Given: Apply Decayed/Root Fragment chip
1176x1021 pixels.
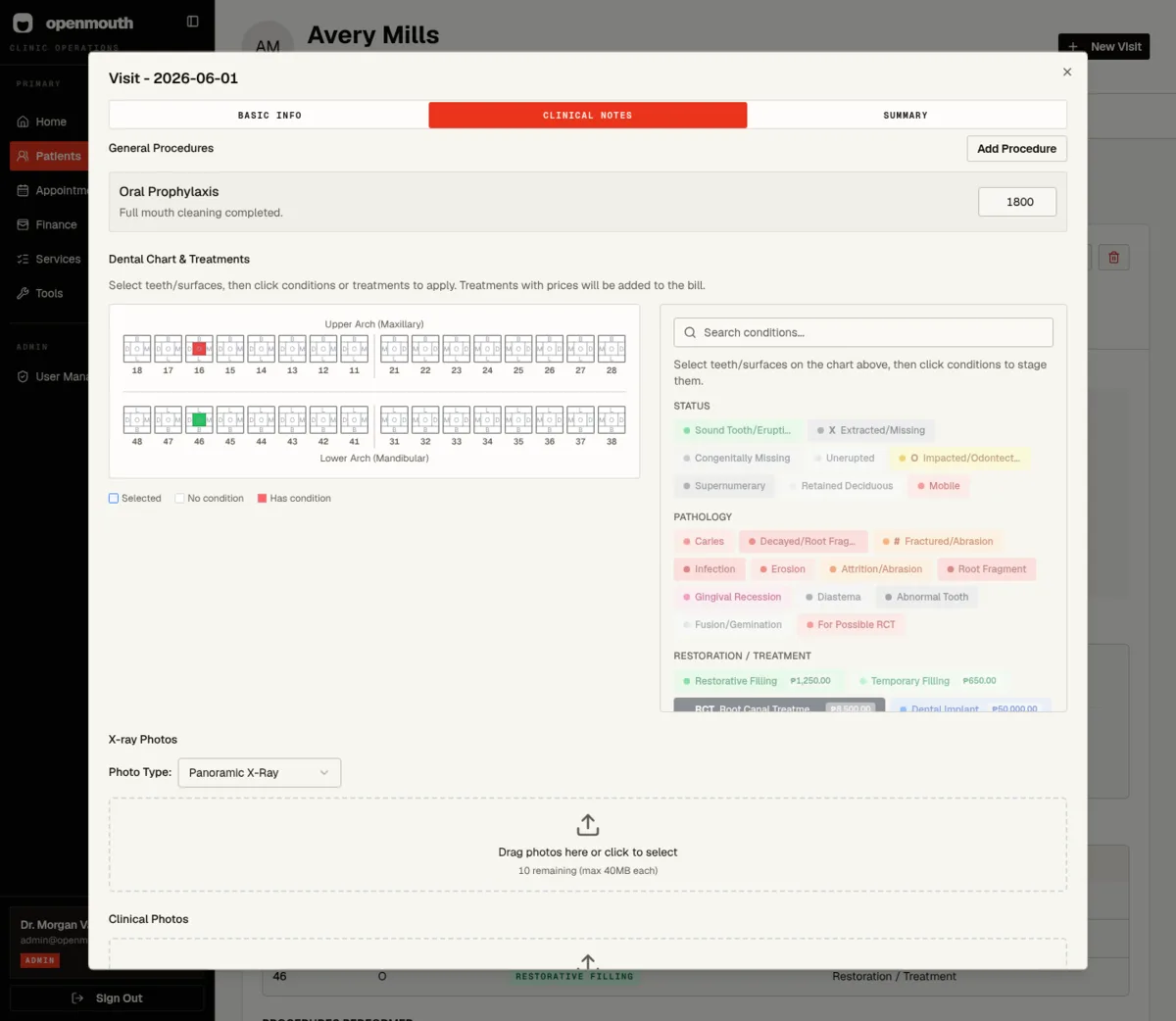Looking at the screenshot, I should pos(802,541).
